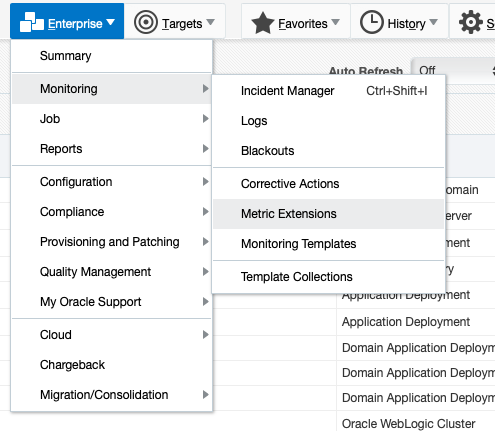Open Incident Manager from the submenu
This screenshot has width=495, height=431.
328,91
